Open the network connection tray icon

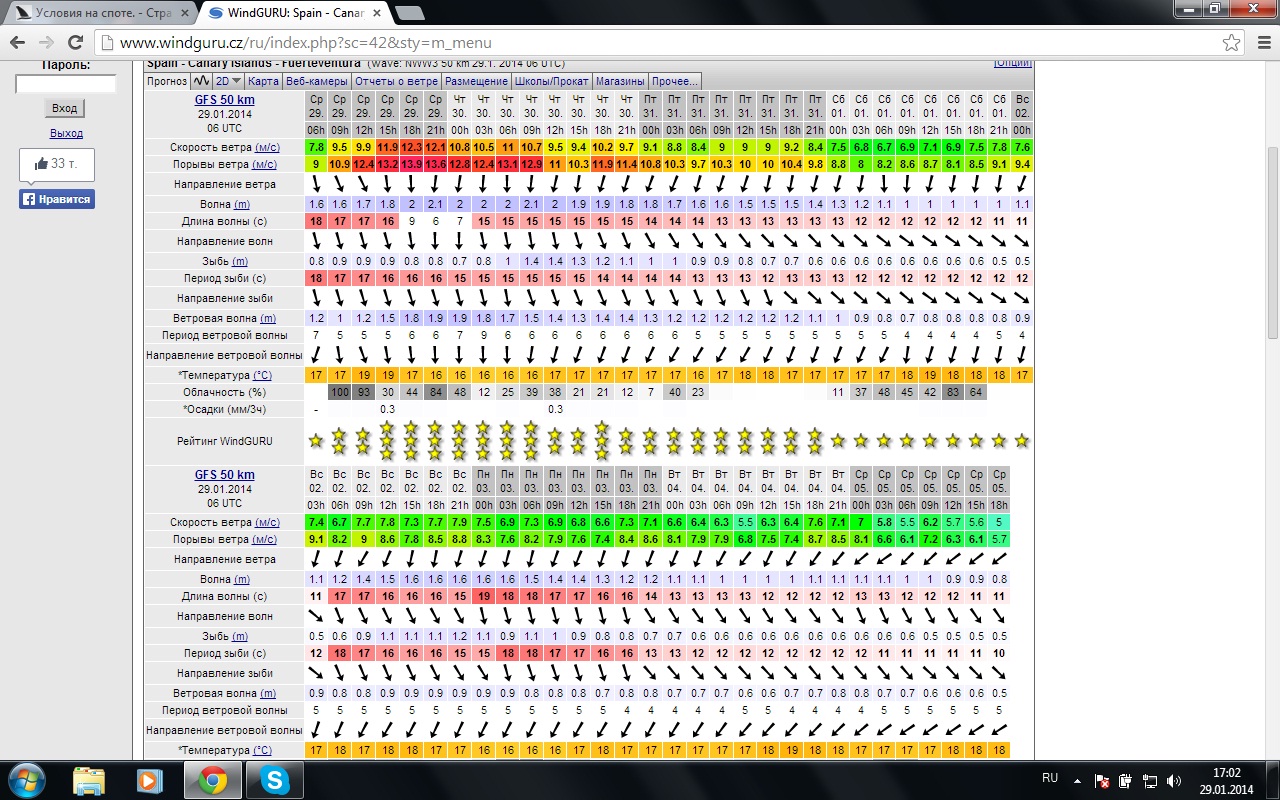point(1150,780)
